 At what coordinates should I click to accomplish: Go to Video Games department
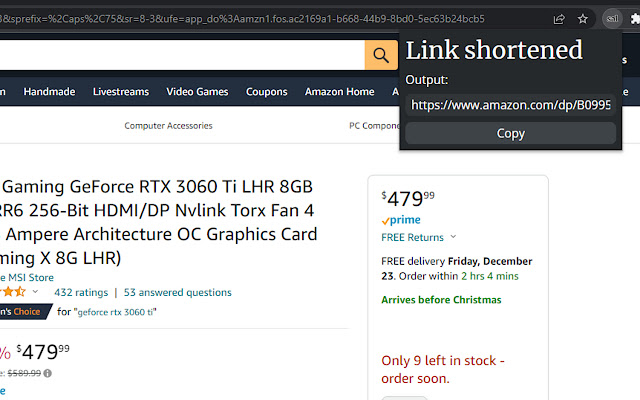point(197,92)
